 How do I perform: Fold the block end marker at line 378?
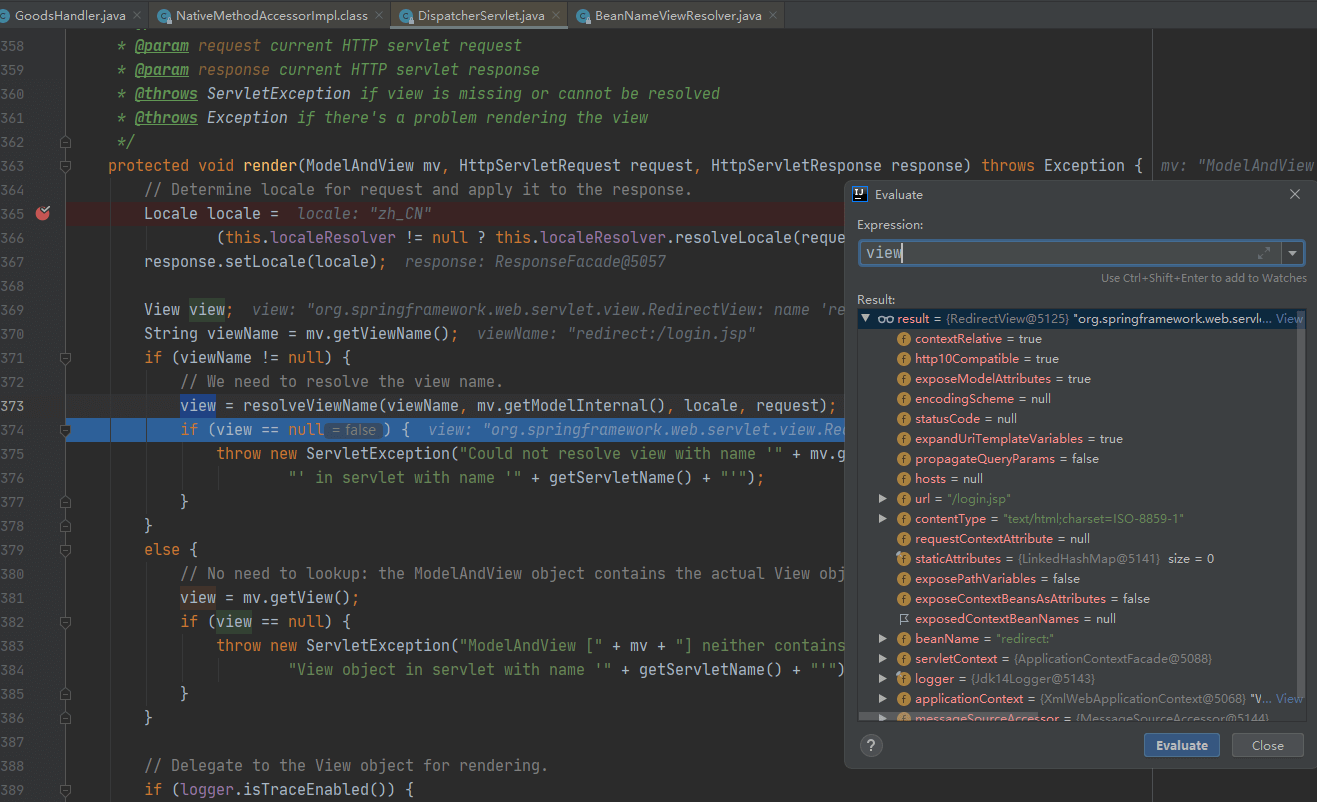(66, 525)
